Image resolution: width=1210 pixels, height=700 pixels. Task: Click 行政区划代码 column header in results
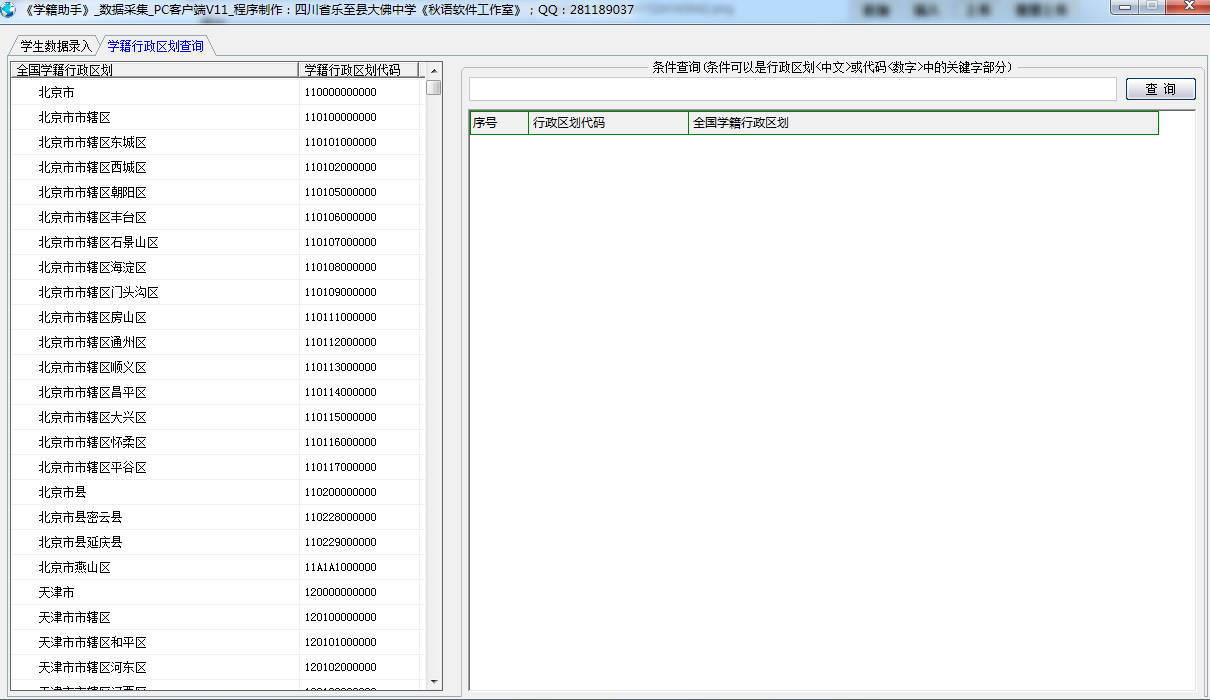tap(608, 123)
